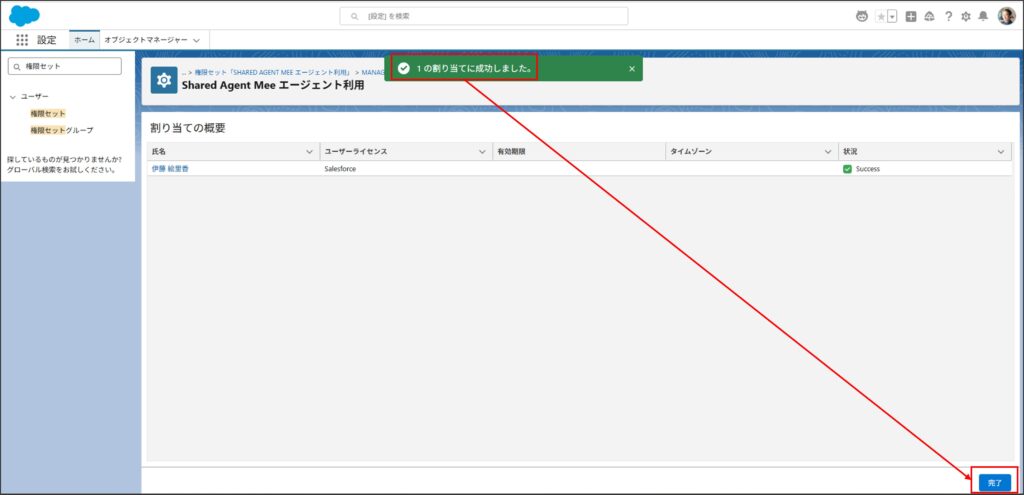Click the Salesforce cloud logo

tap(24, 15)
